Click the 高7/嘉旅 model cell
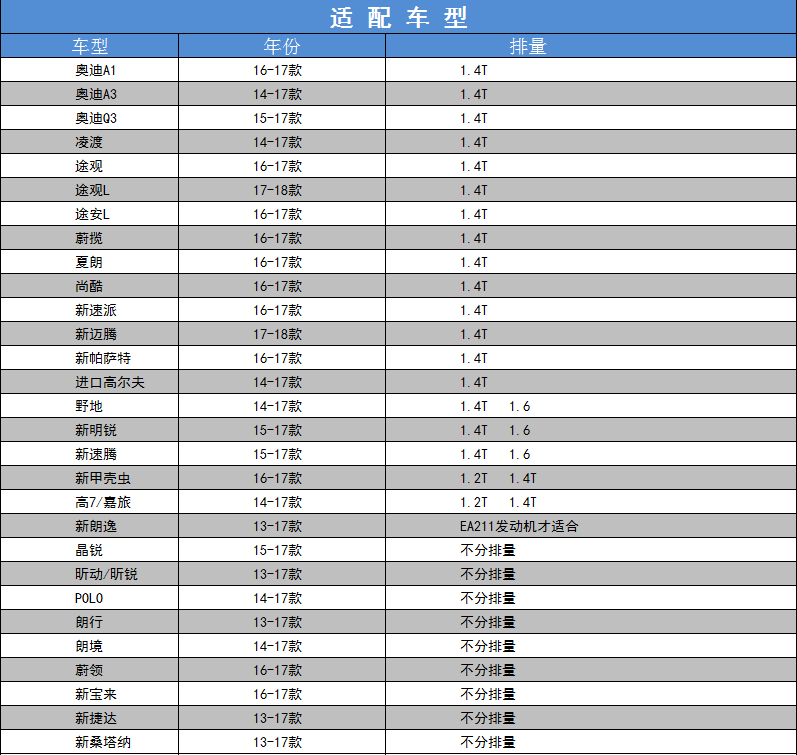Viewport: 797px width, 755px height. [x=89, y=502]
